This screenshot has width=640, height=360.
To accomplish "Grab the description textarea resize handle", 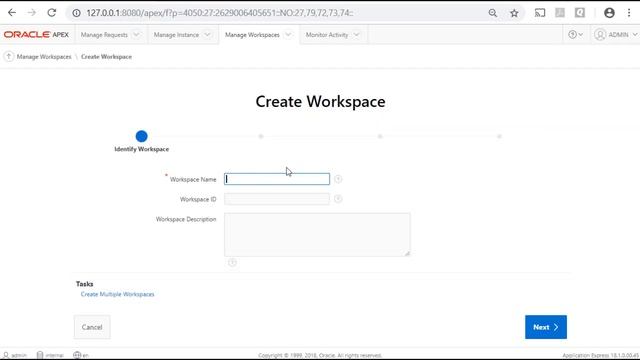I will 407,253.
